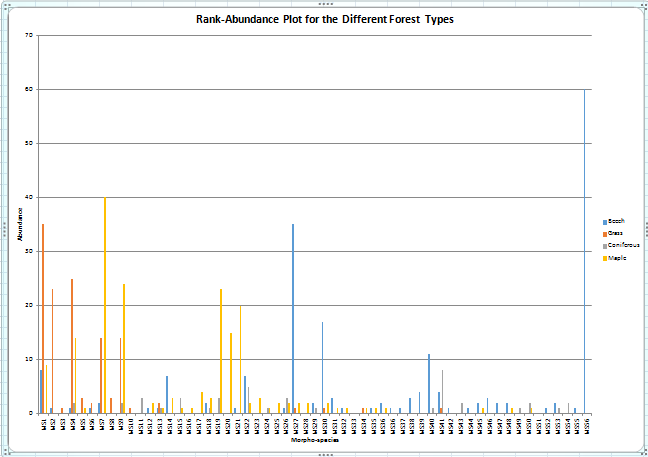Click the Beech legend entry label
The width and height of the screenshot is (648, 457).
[x=616, y=221]
